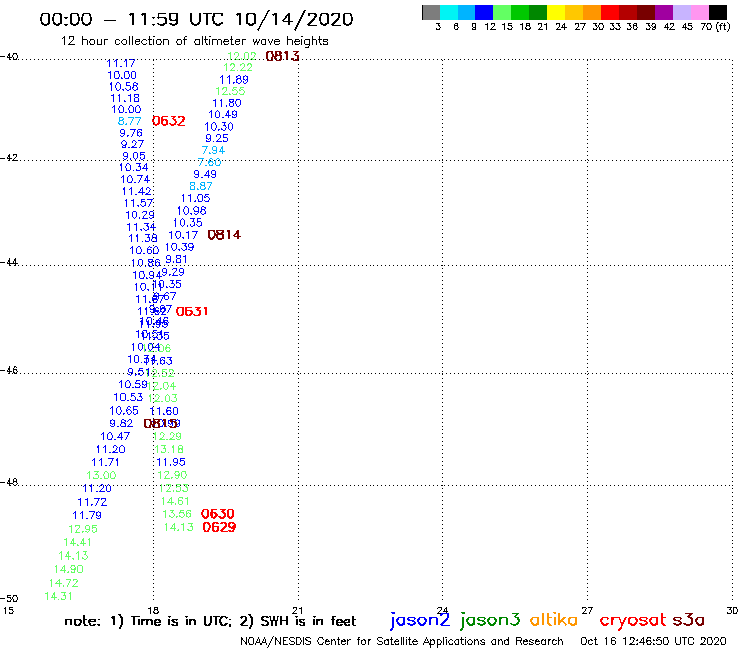Click the jason2 satellite legend label
This screenshot has height=650, width=740.
(x=420, y=620)
